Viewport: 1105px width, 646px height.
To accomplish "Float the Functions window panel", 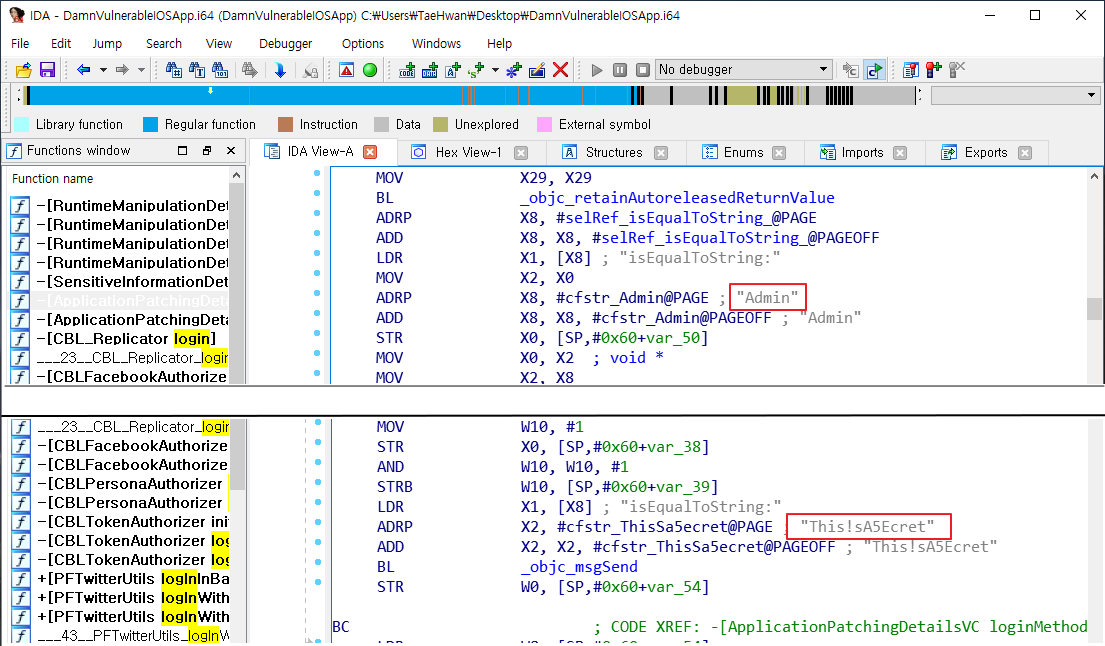I will coord(206,151).
